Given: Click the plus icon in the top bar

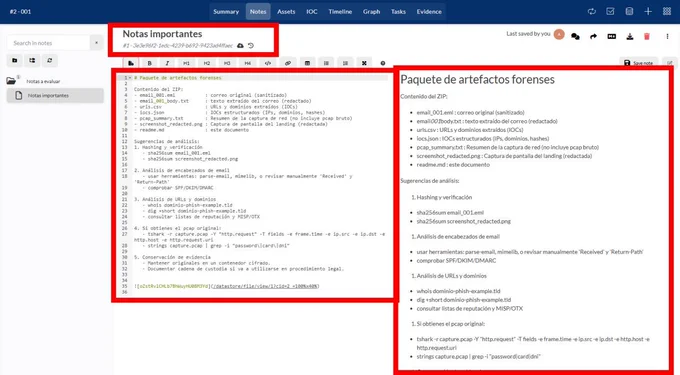Looking at the screenshot, I should pos(648,12).
